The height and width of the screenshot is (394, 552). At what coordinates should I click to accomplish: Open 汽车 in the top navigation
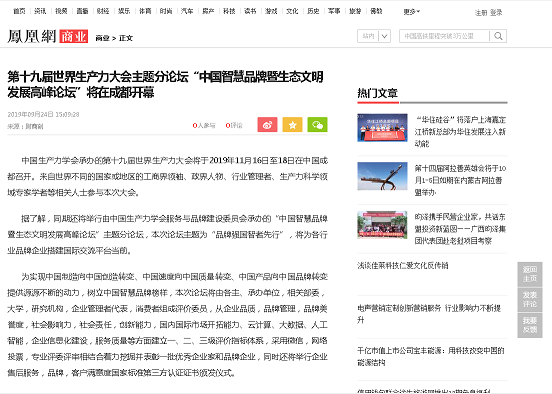click(187, 11)
